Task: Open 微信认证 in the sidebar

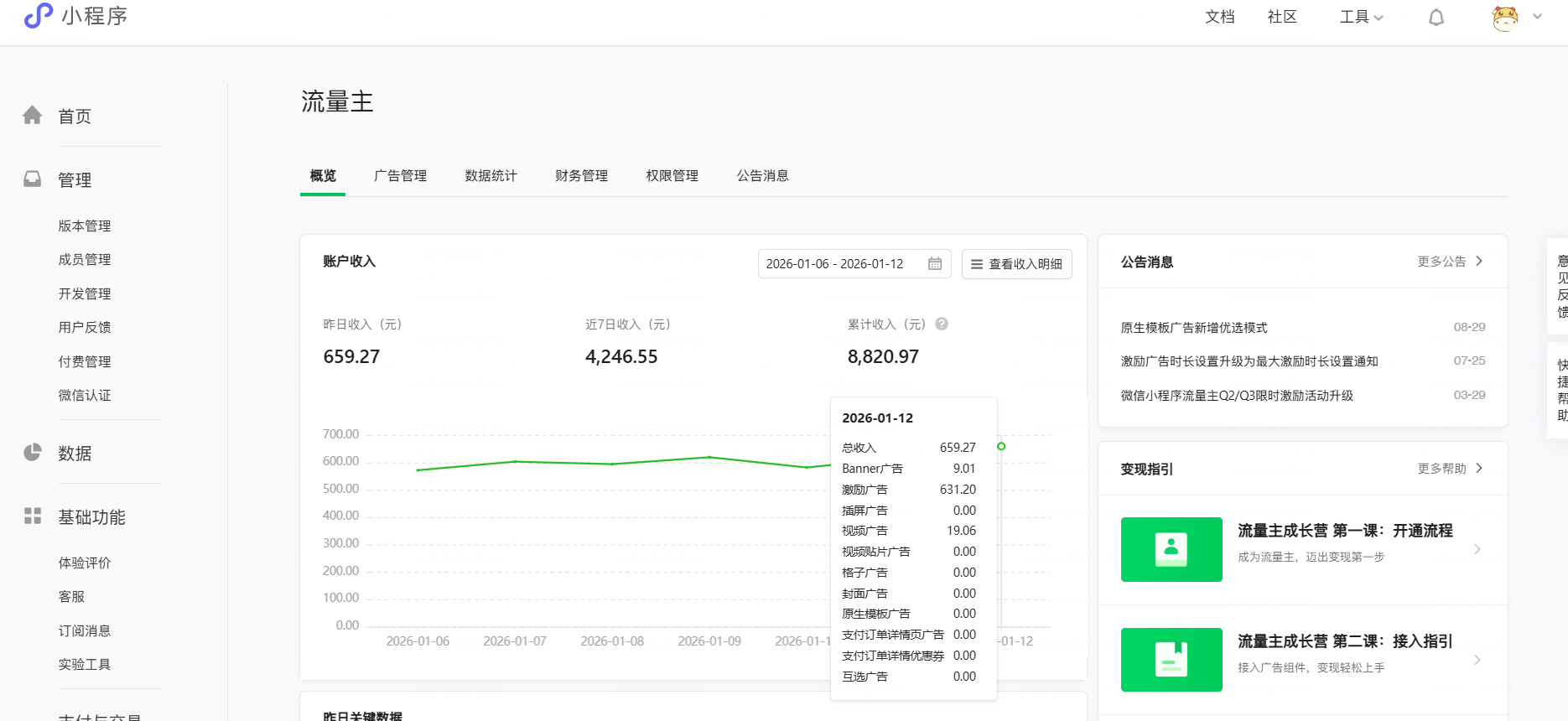Action: point(85,396)
